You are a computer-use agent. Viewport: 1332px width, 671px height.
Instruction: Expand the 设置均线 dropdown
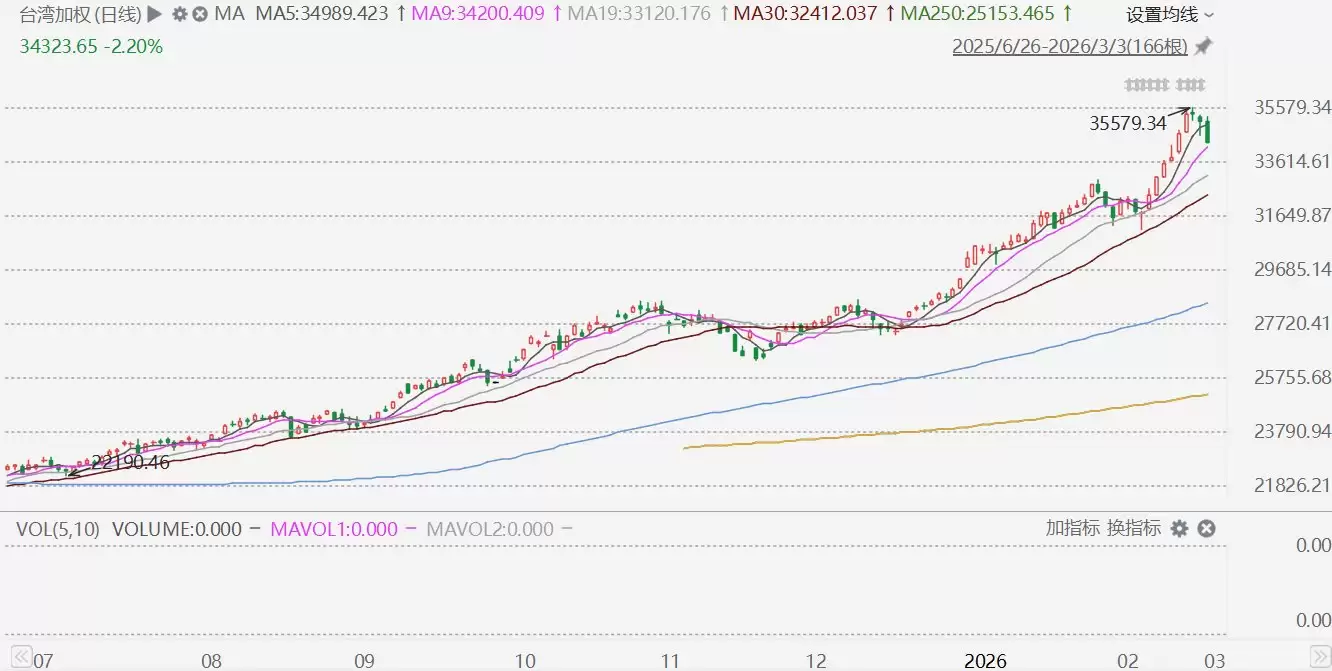[1170, 14]
